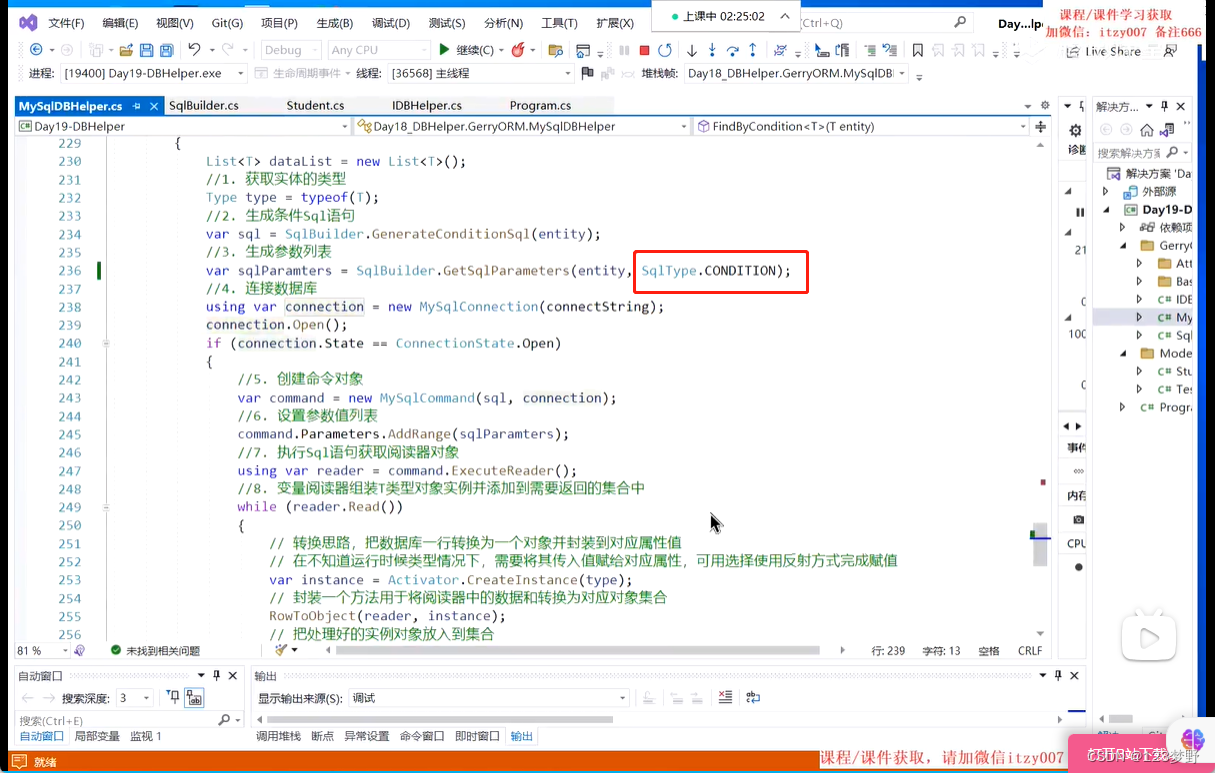This screenshot has width=1215, height=773.
Task: Click the thread flag icon
Action: click(587, 73)
